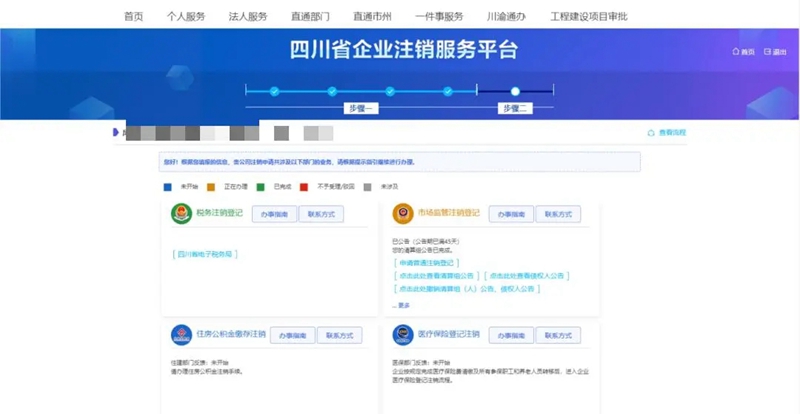
Task: Expand the ...更多 link in the market supervision card
Action: [401, 305]
